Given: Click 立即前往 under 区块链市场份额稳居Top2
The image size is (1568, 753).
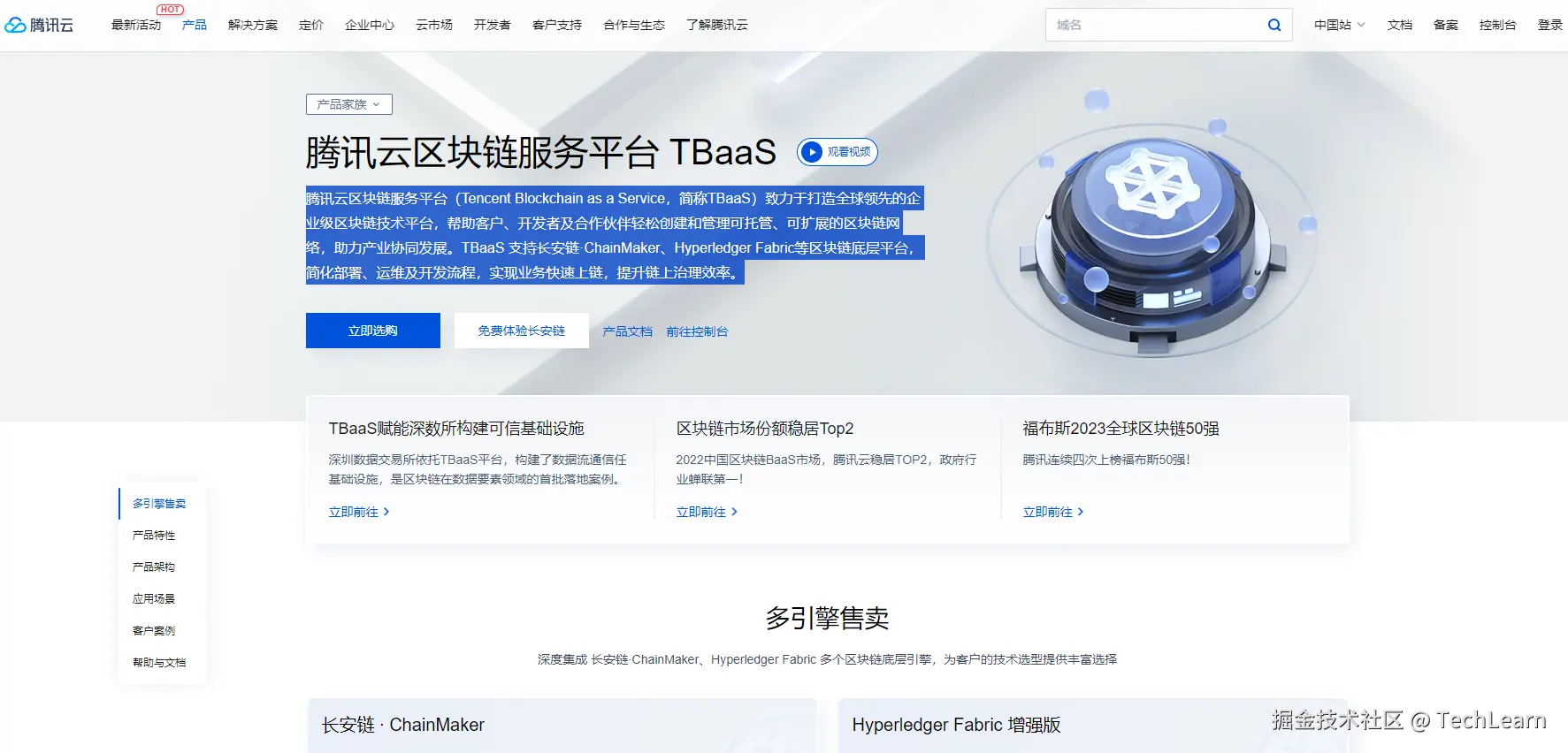Looking at the screenshot, I should click(x=707, y=512).
